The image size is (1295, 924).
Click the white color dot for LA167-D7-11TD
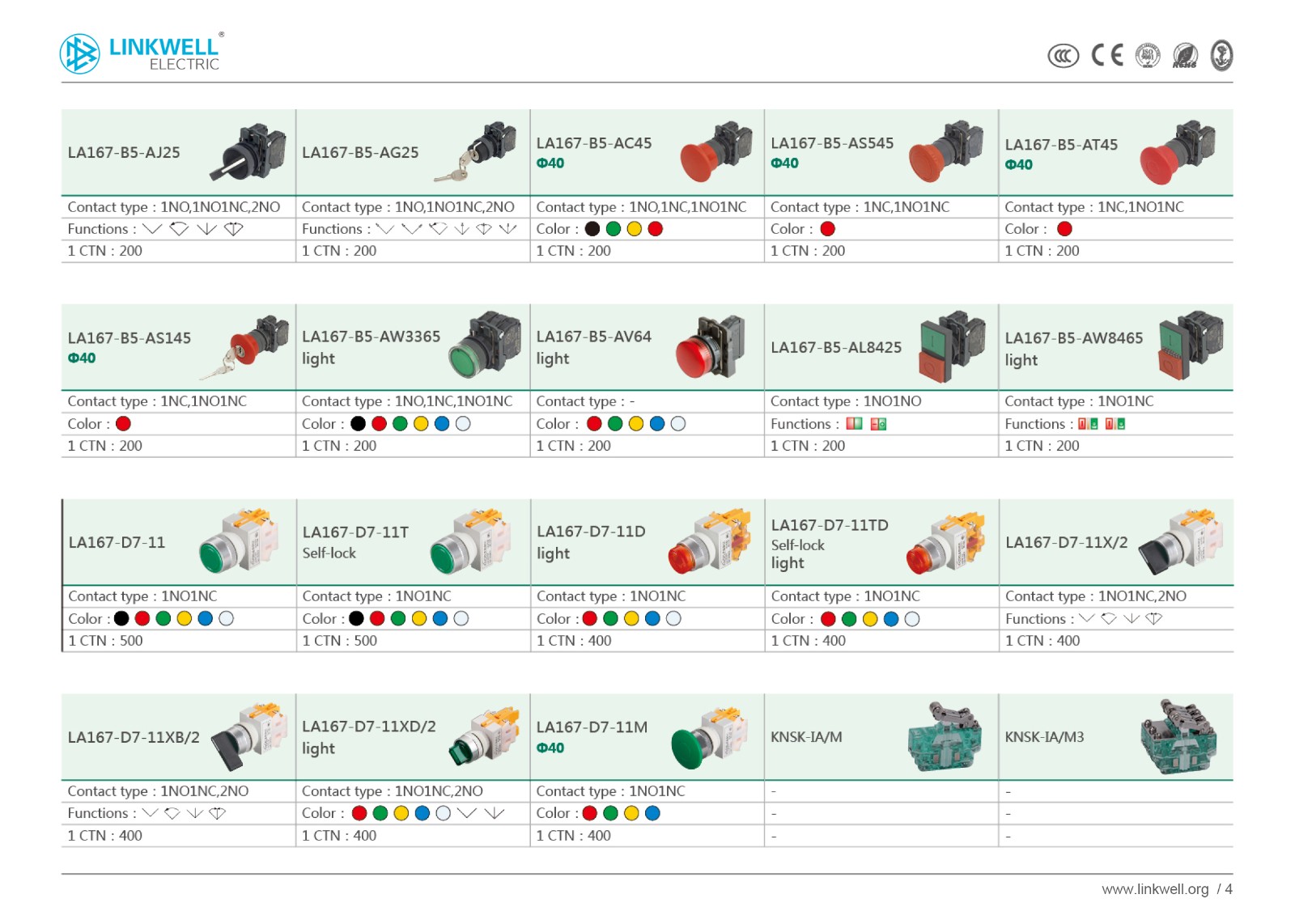912,619
